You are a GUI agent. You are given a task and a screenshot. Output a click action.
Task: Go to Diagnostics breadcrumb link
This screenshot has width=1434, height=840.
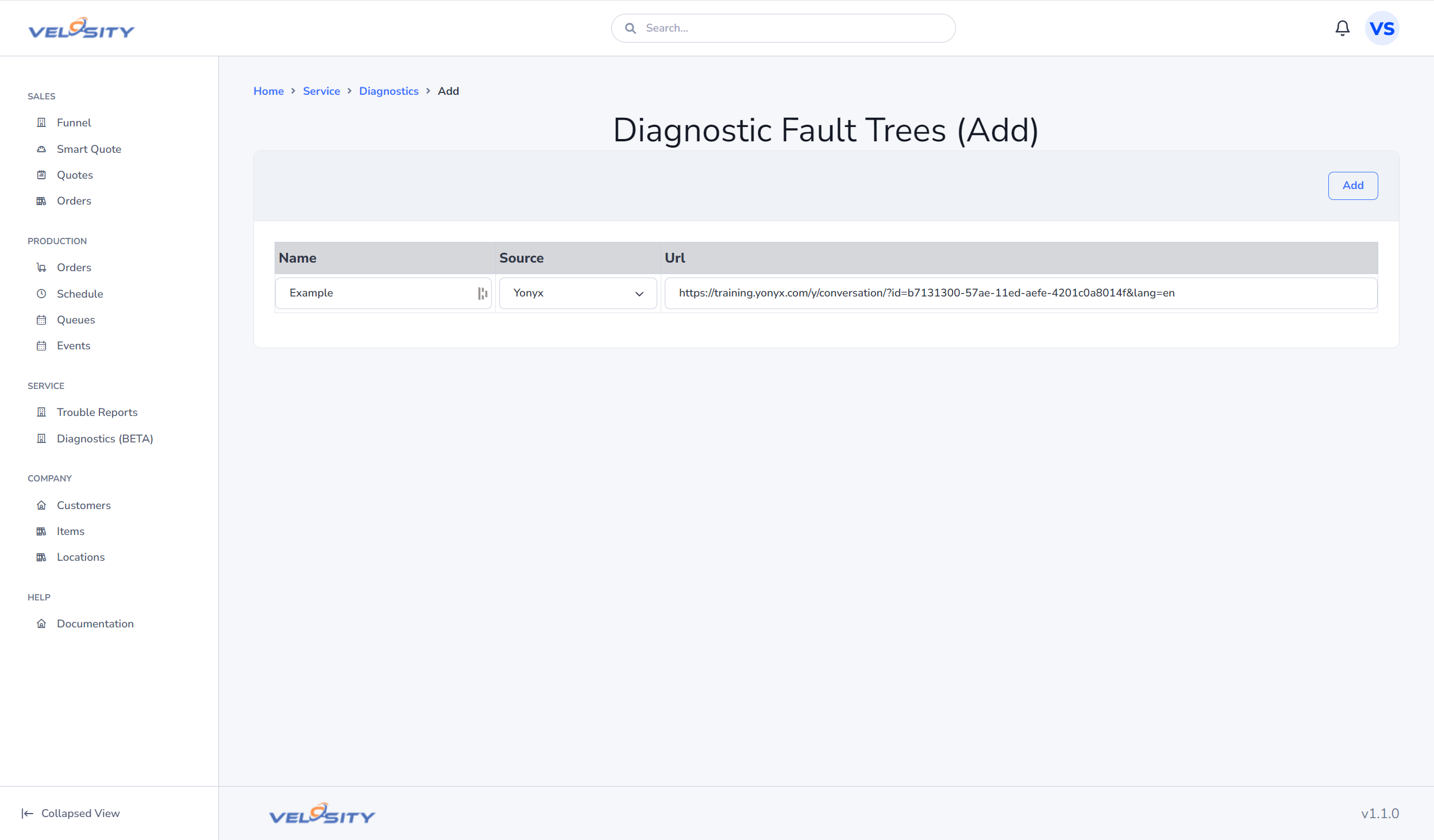388,91
